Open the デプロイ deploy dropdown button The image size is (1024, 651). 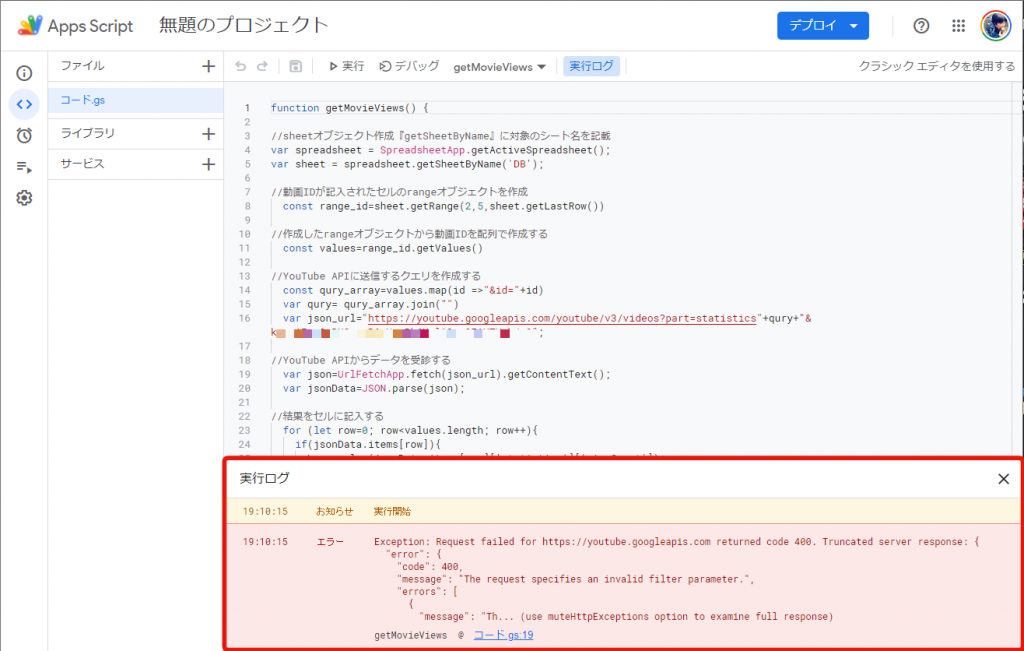[822, 26]
